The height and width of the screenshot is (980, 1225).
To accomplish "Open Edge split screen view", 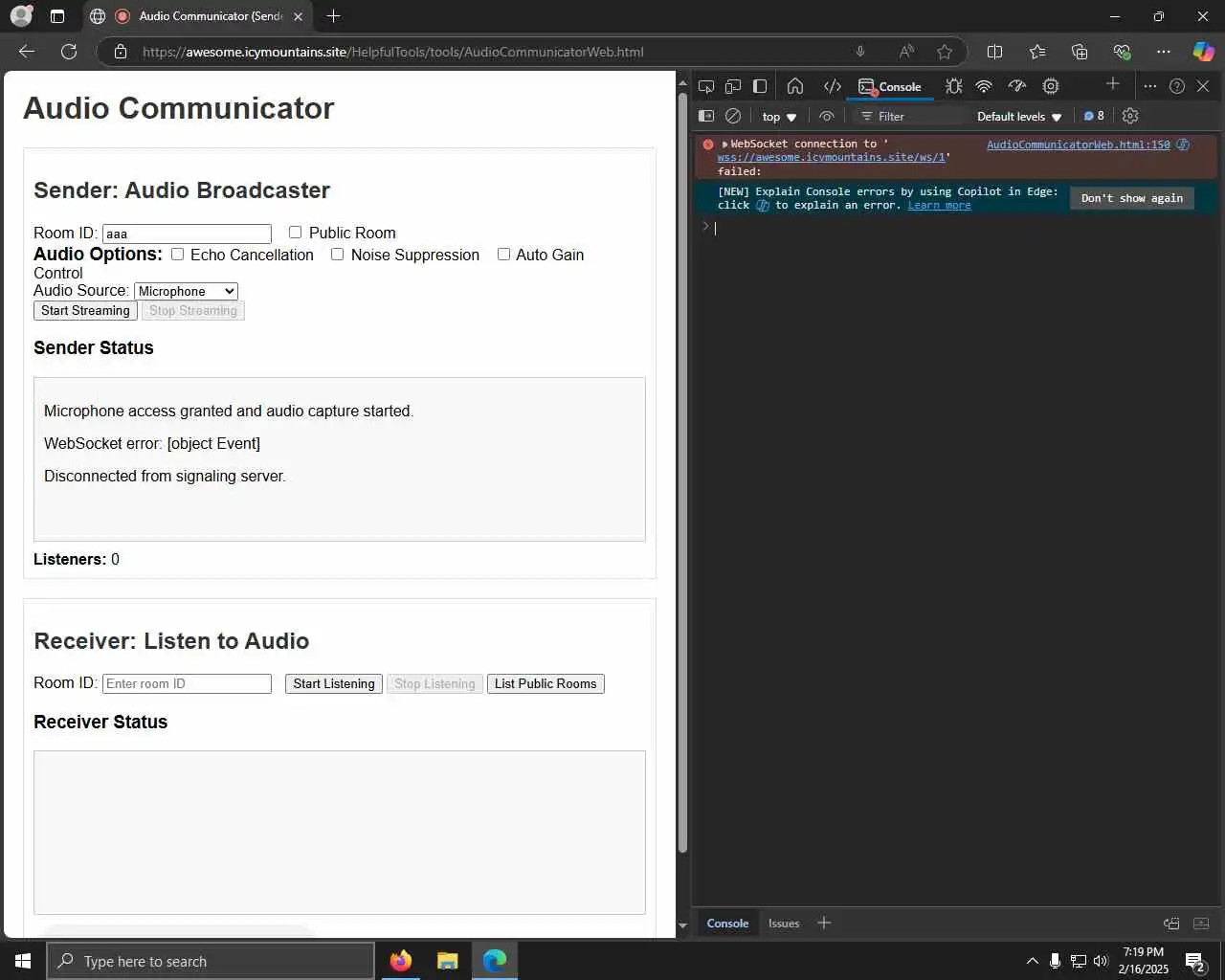I will pos(994,52).
